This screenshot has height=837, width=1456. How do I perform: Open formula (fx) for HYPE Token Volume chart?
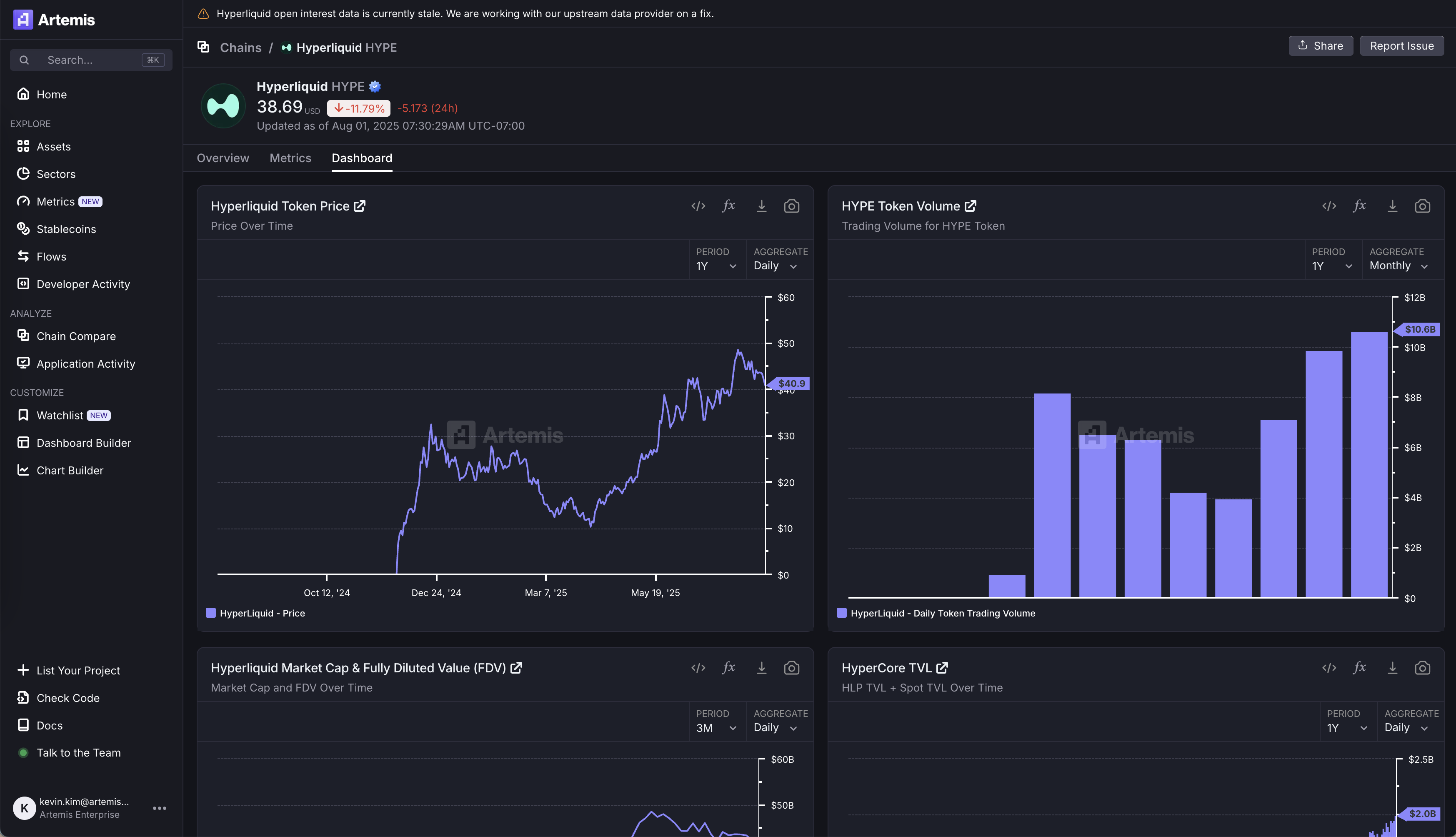point(1359,206)
